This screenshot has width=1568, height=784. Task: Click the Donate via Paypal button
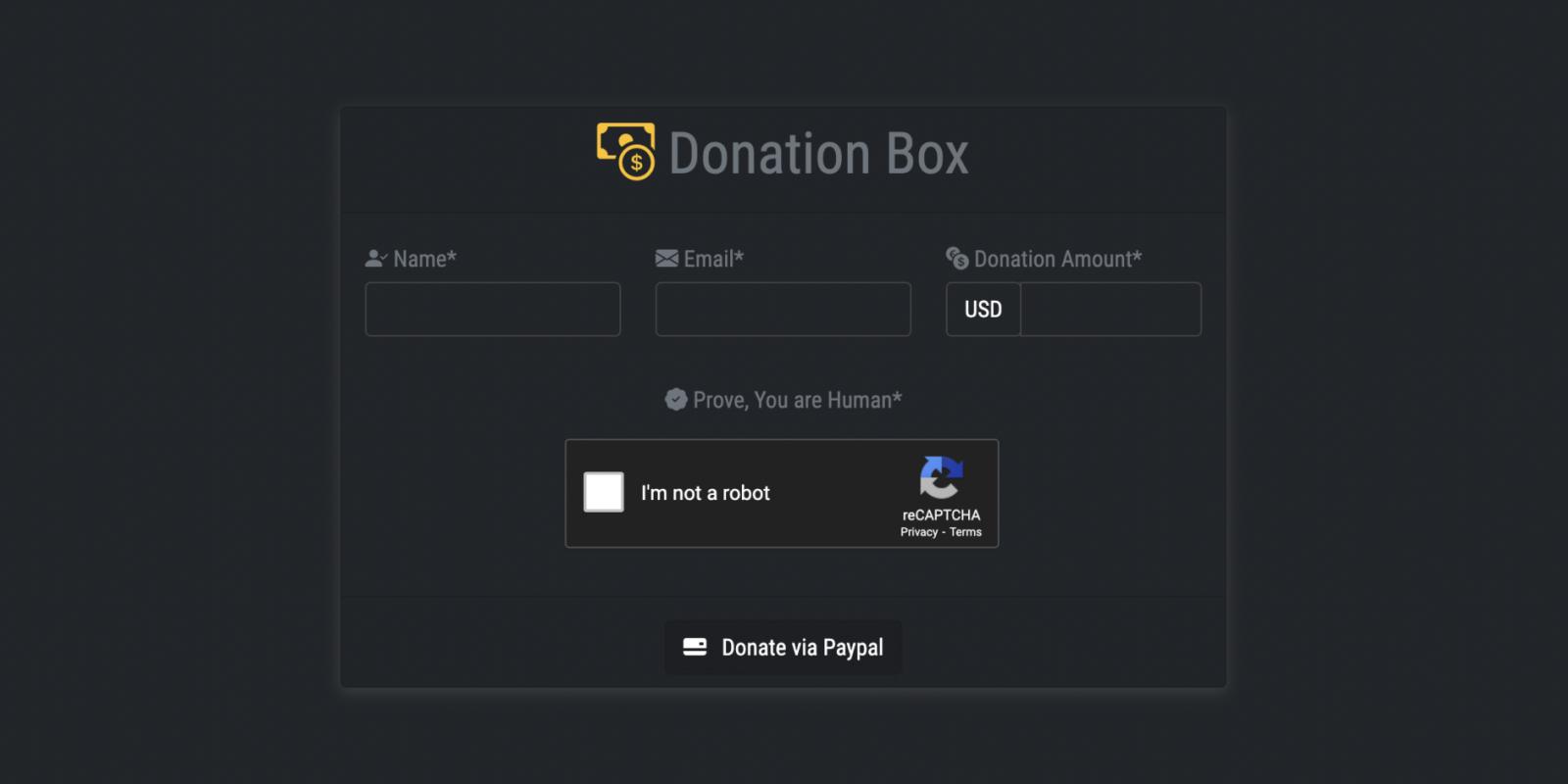click(782, 647)
